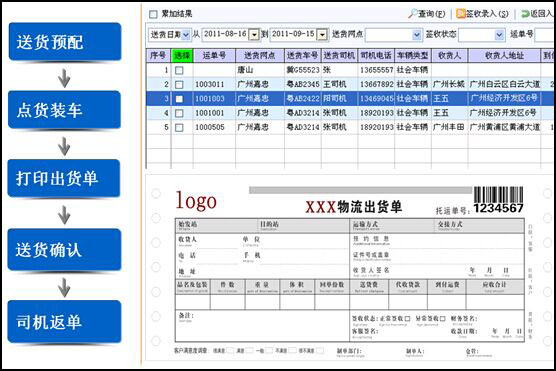
Task: Click the row number 4 cell
Action: pyautogui.click(x=159, y=113)
